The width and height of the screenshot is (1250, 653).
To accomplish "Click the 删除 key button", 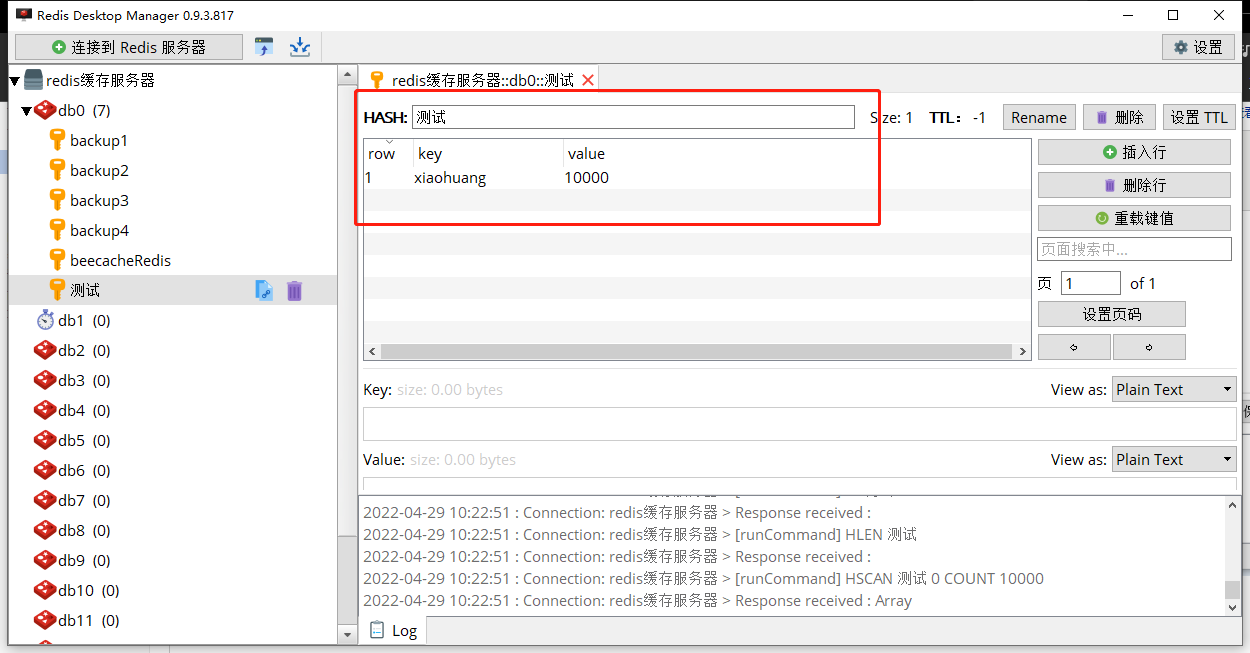I will pyautogui.click(x=1120, y=117).
